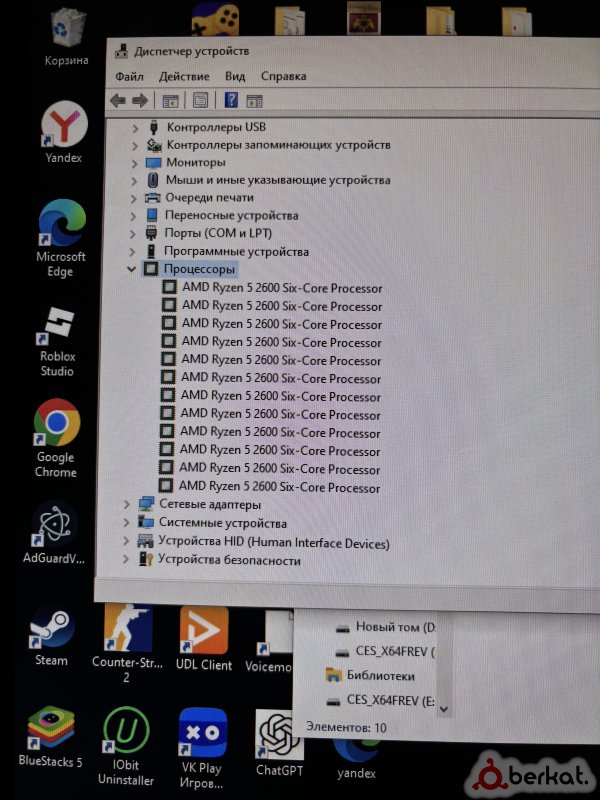Screen dimensions: 600x800
Task: Click the Back arrow in Device Manager toolbar
Action: [x=118, y=100]
